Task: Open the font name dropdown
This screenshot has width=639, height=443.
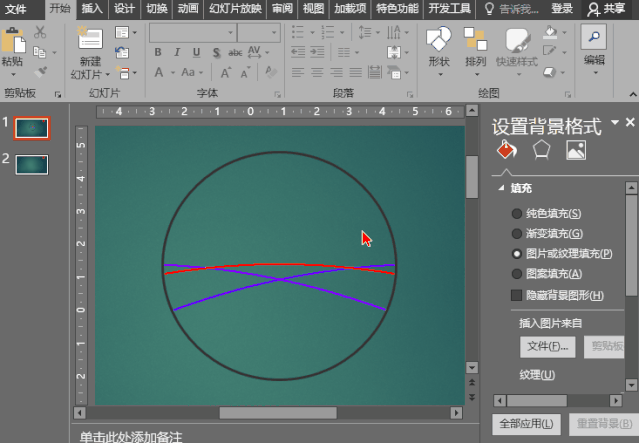Action: click(230, 33)
